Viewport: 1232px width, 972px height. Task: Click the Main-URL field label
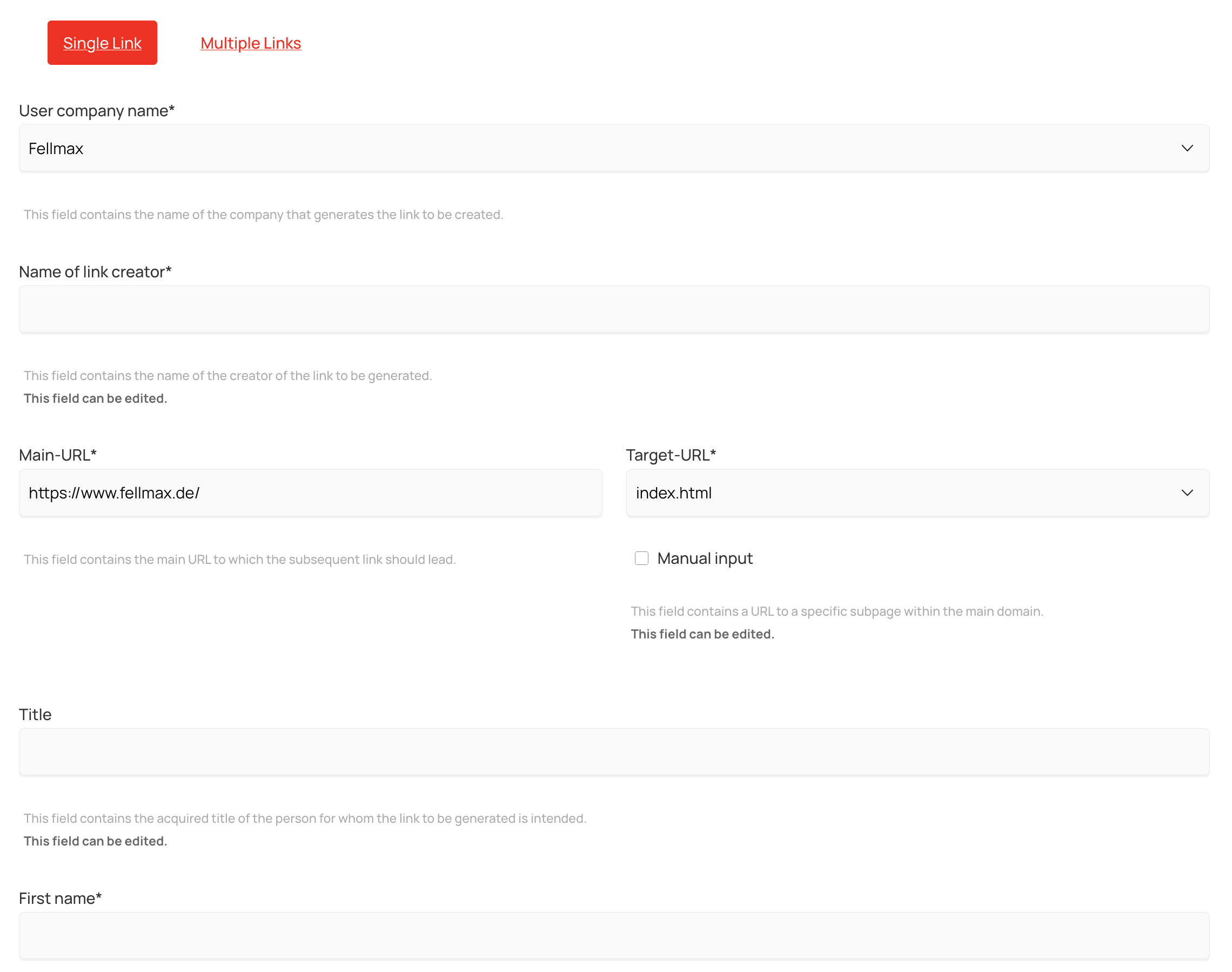[57, 455]
